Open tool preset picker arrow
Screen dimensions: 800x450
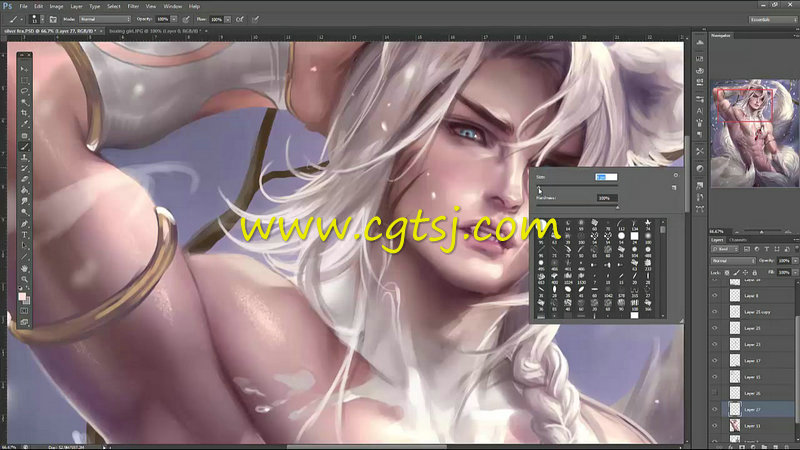[21, 19]
